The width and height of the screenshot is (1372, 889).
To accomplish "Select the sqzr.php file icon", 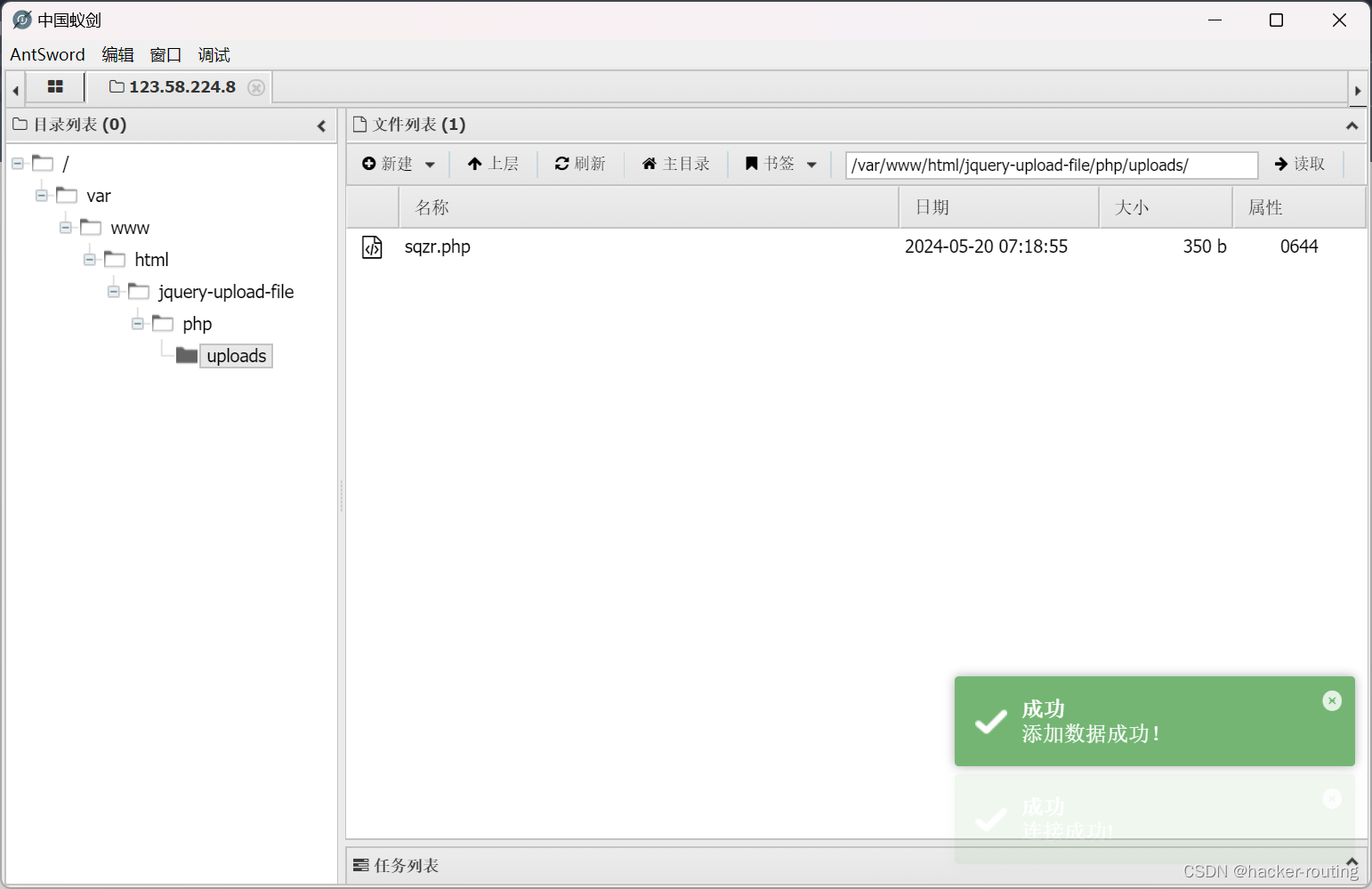I will coord(372,246).
